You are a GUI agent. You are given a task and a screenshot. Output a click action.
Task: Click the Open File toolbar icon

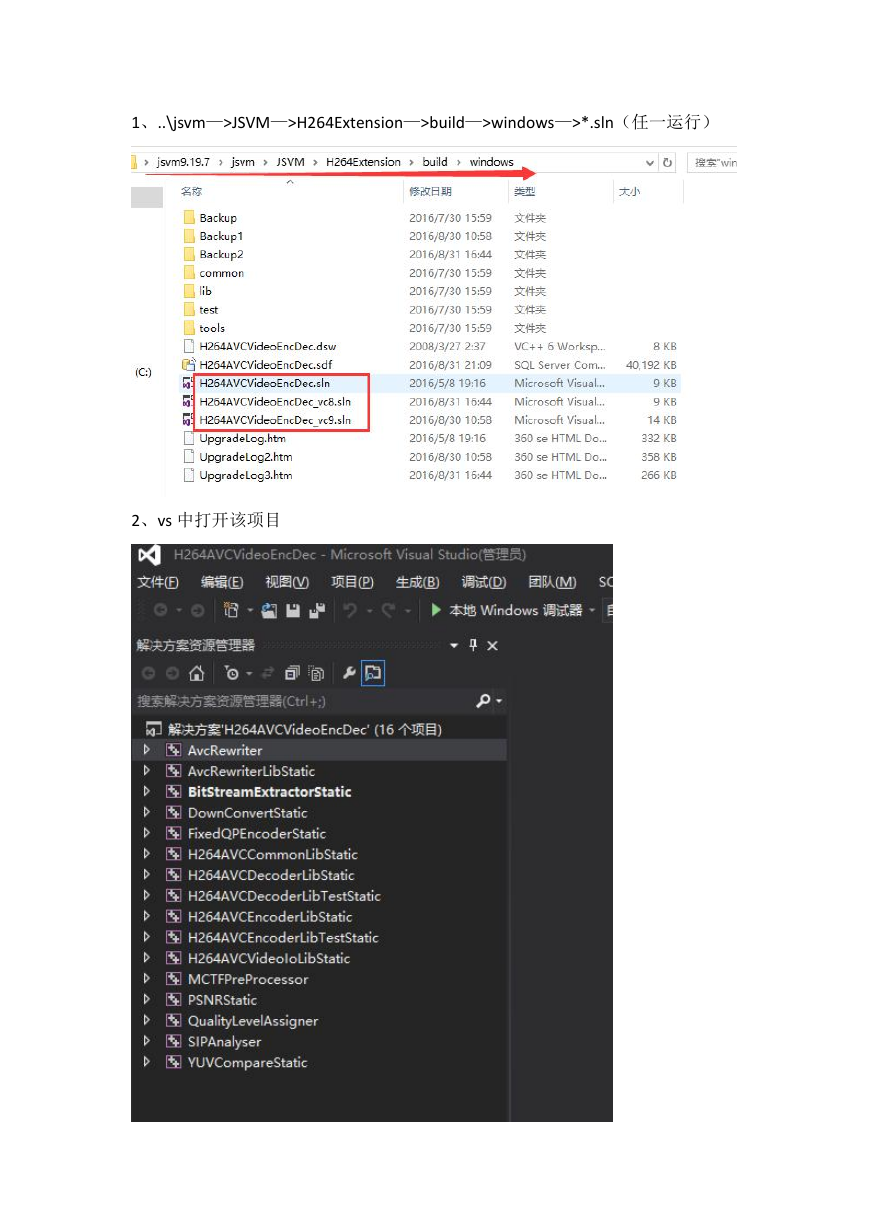(269, 610)
